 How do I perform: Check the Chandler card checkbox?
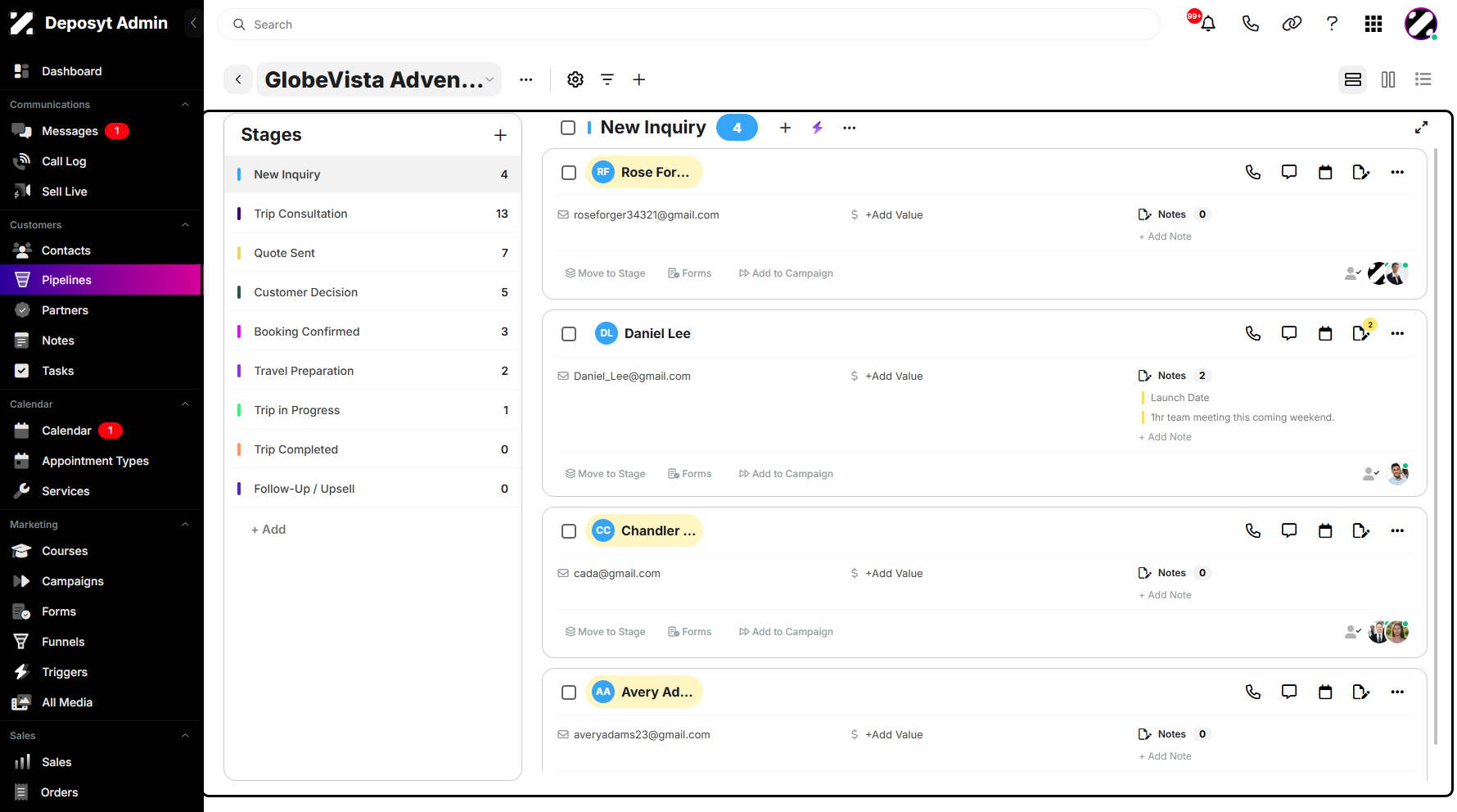tap(569, 531)
